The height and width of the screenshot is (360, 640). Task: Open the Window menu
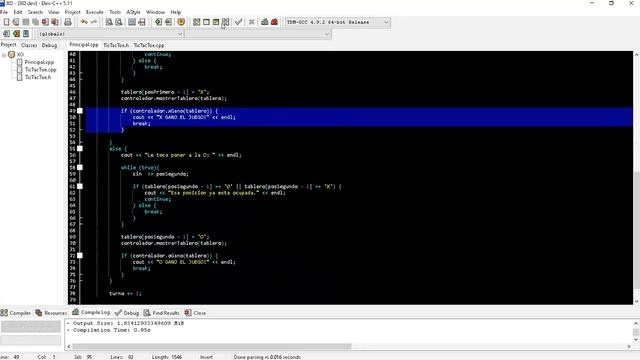156,12
